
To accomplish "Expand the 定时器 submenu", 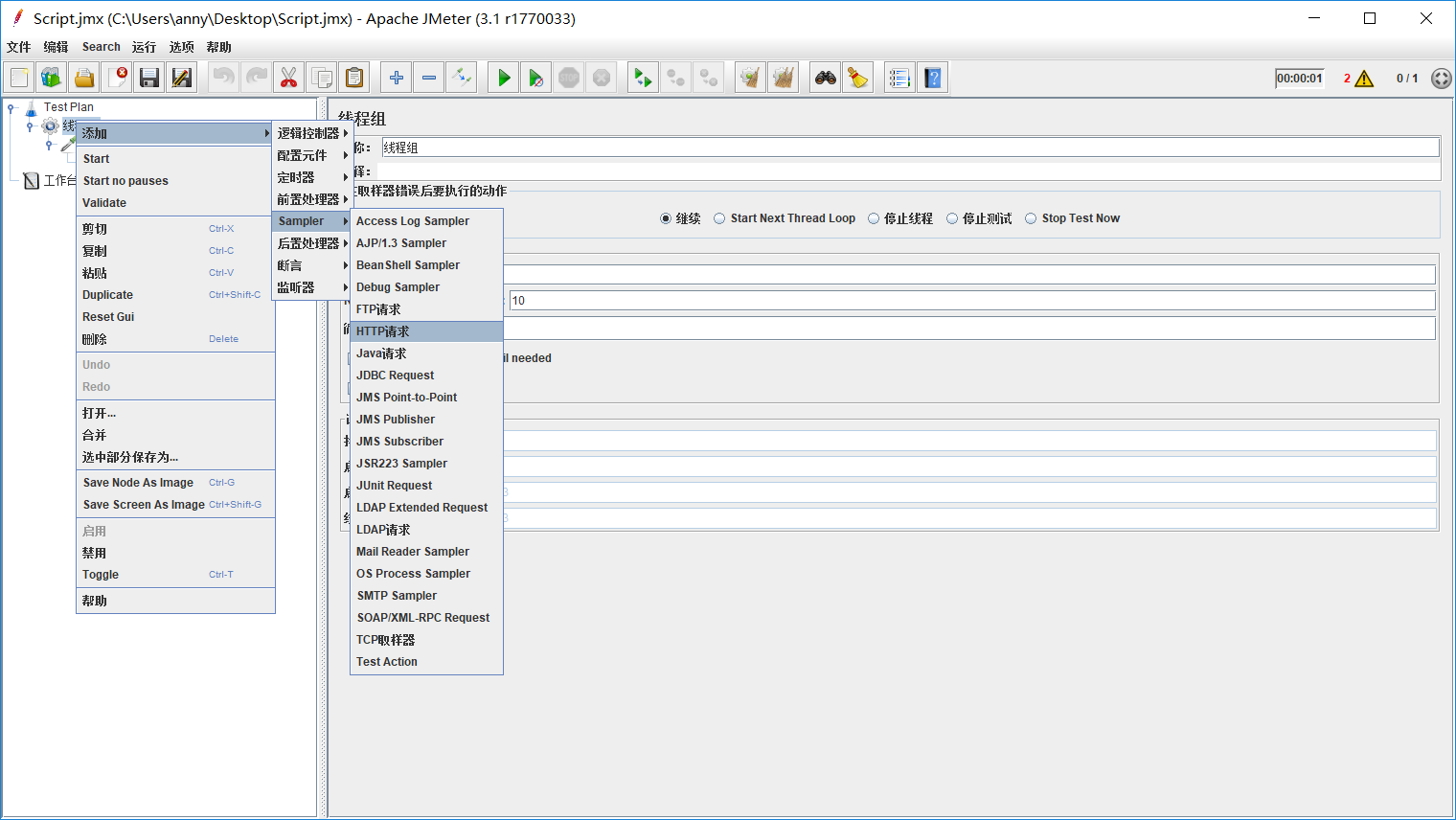I will click(x=312, y=177).
